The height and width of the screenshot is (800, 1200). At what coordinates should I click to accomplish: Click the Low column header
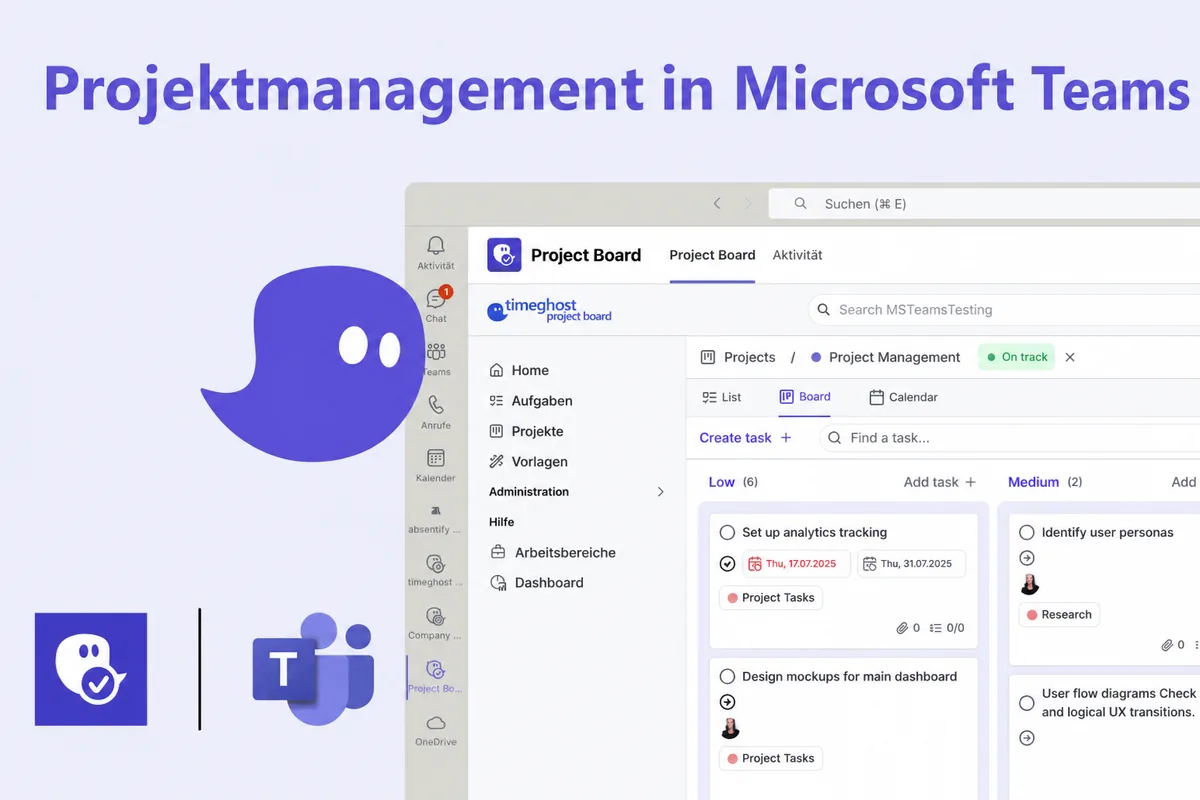(x=722, y=482)
